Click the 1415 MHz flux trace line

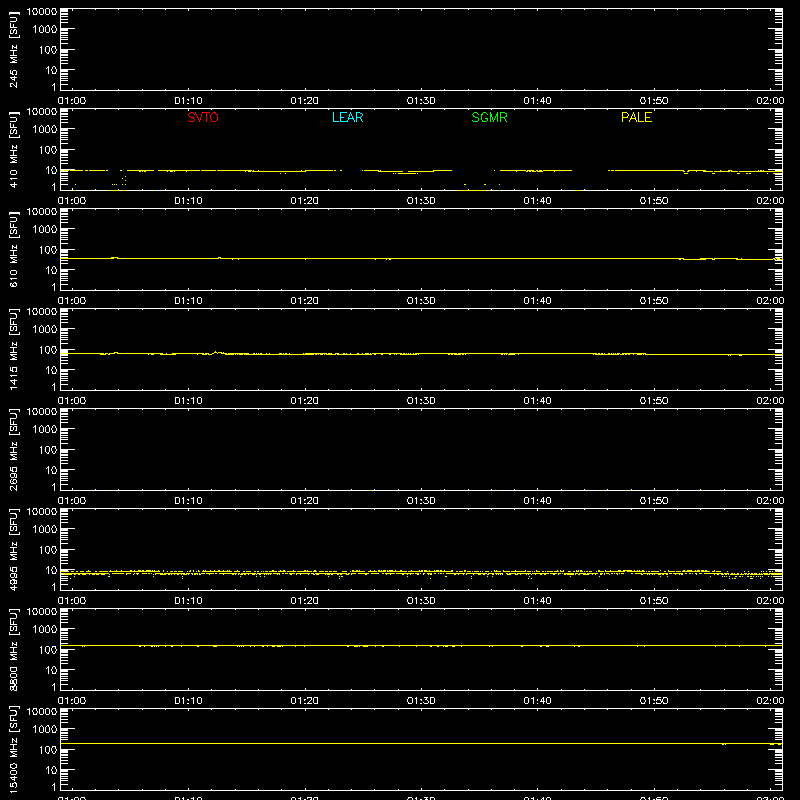click(x=421, y=354)
